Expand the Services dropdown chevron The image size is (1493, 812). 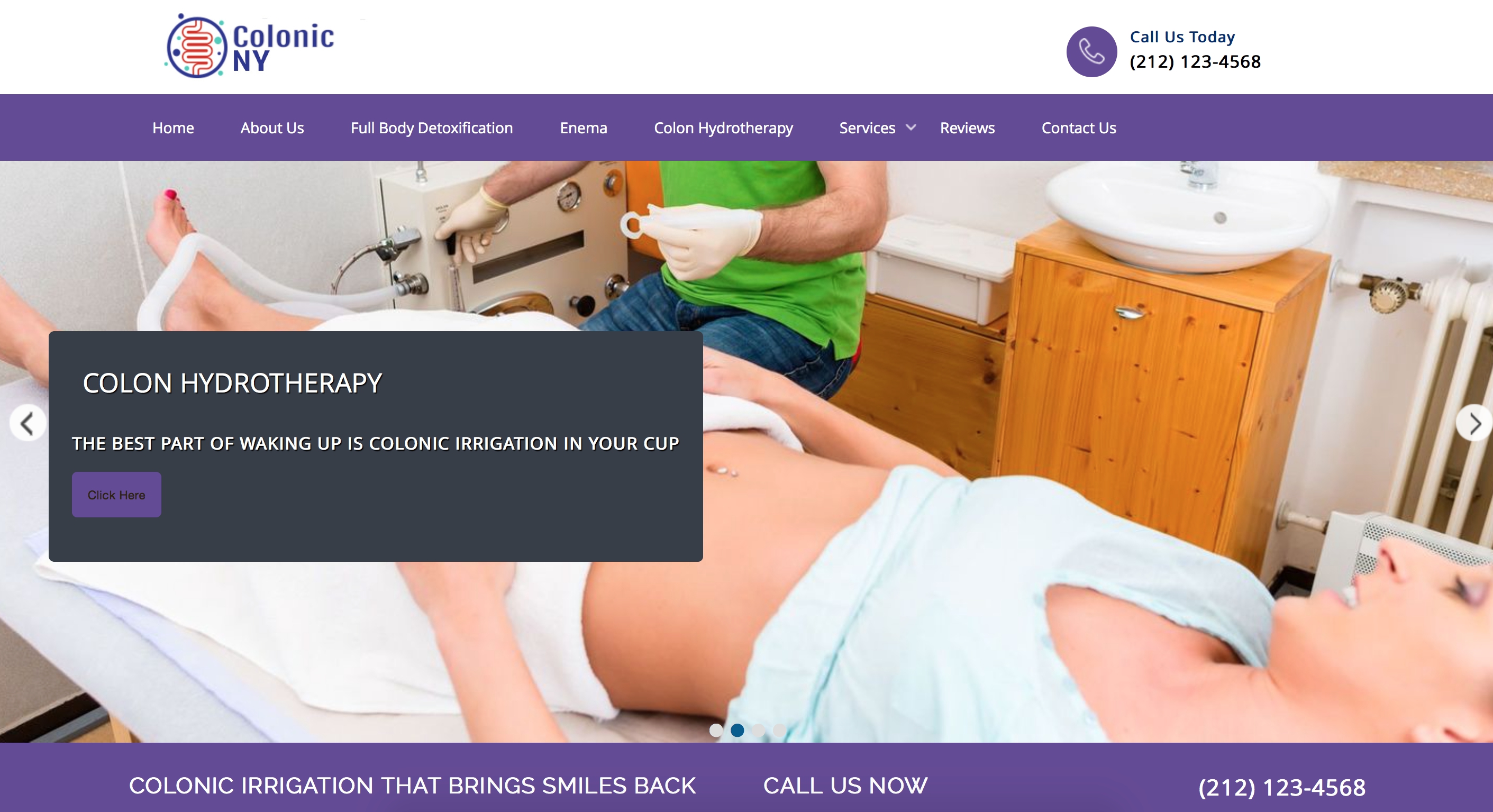click(911, 127)
